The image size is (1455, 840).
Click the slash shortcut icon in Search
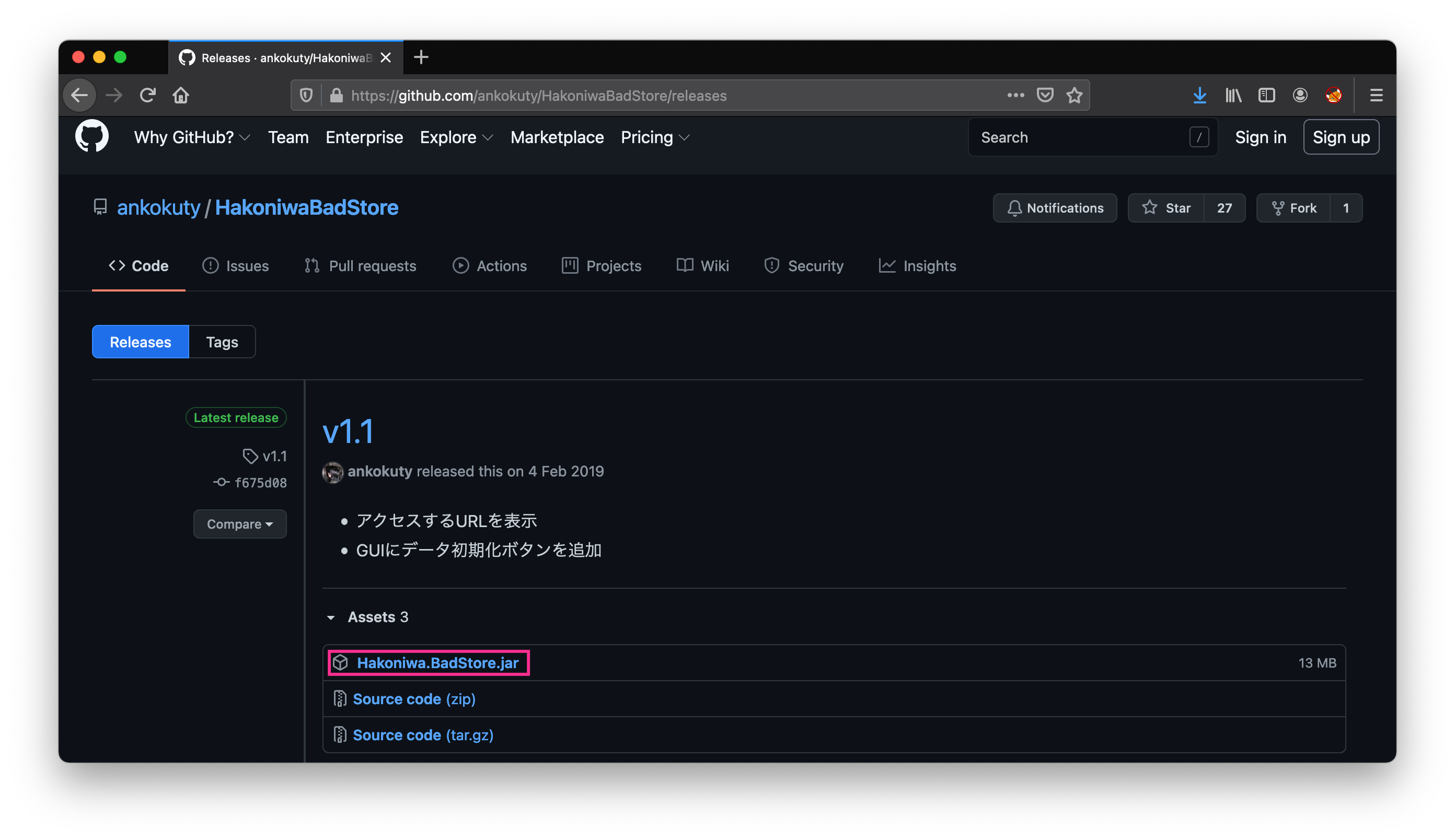1199,137
